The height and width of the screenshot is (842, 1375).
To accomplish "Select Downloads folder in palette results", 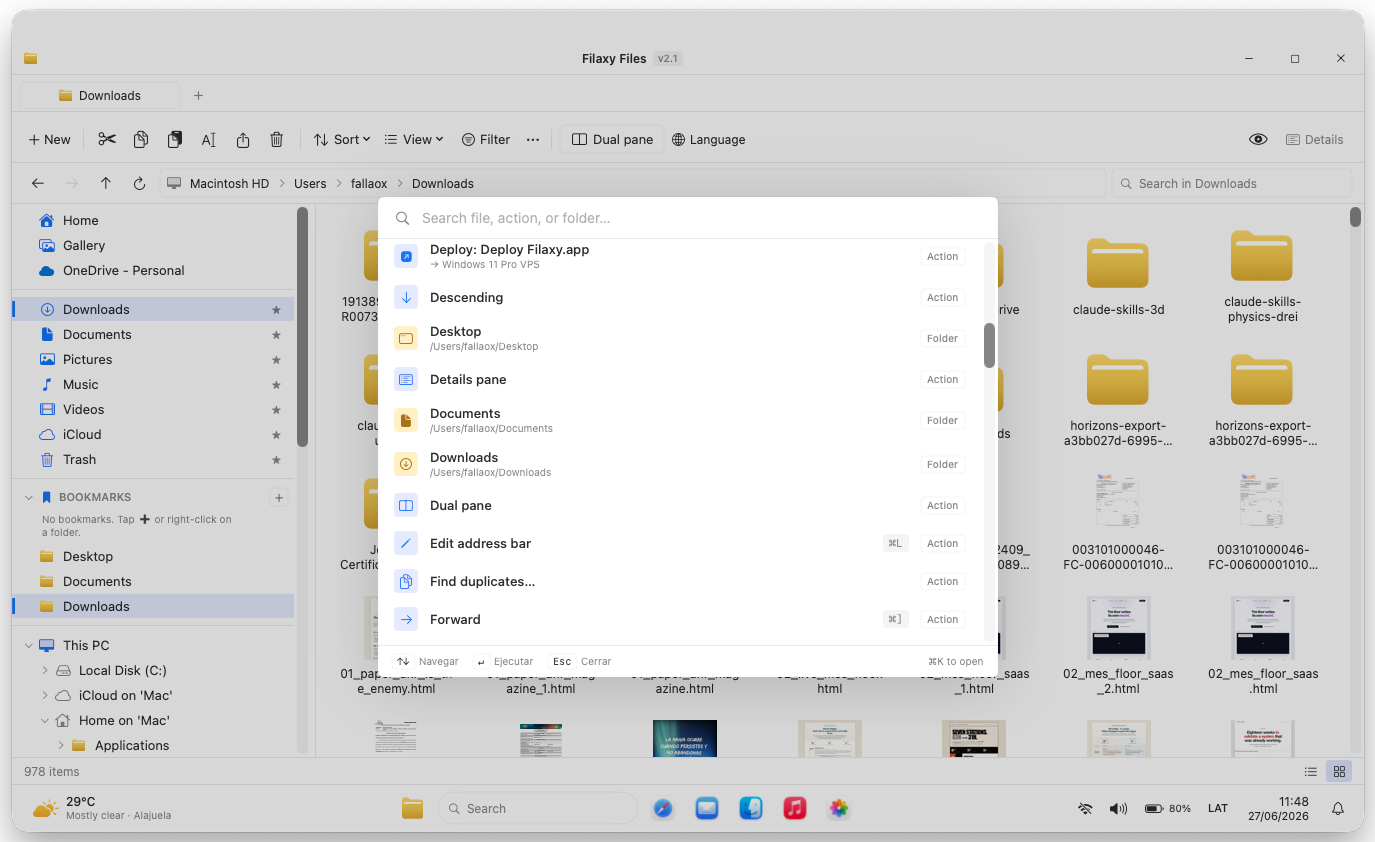I will coord(680,464).
